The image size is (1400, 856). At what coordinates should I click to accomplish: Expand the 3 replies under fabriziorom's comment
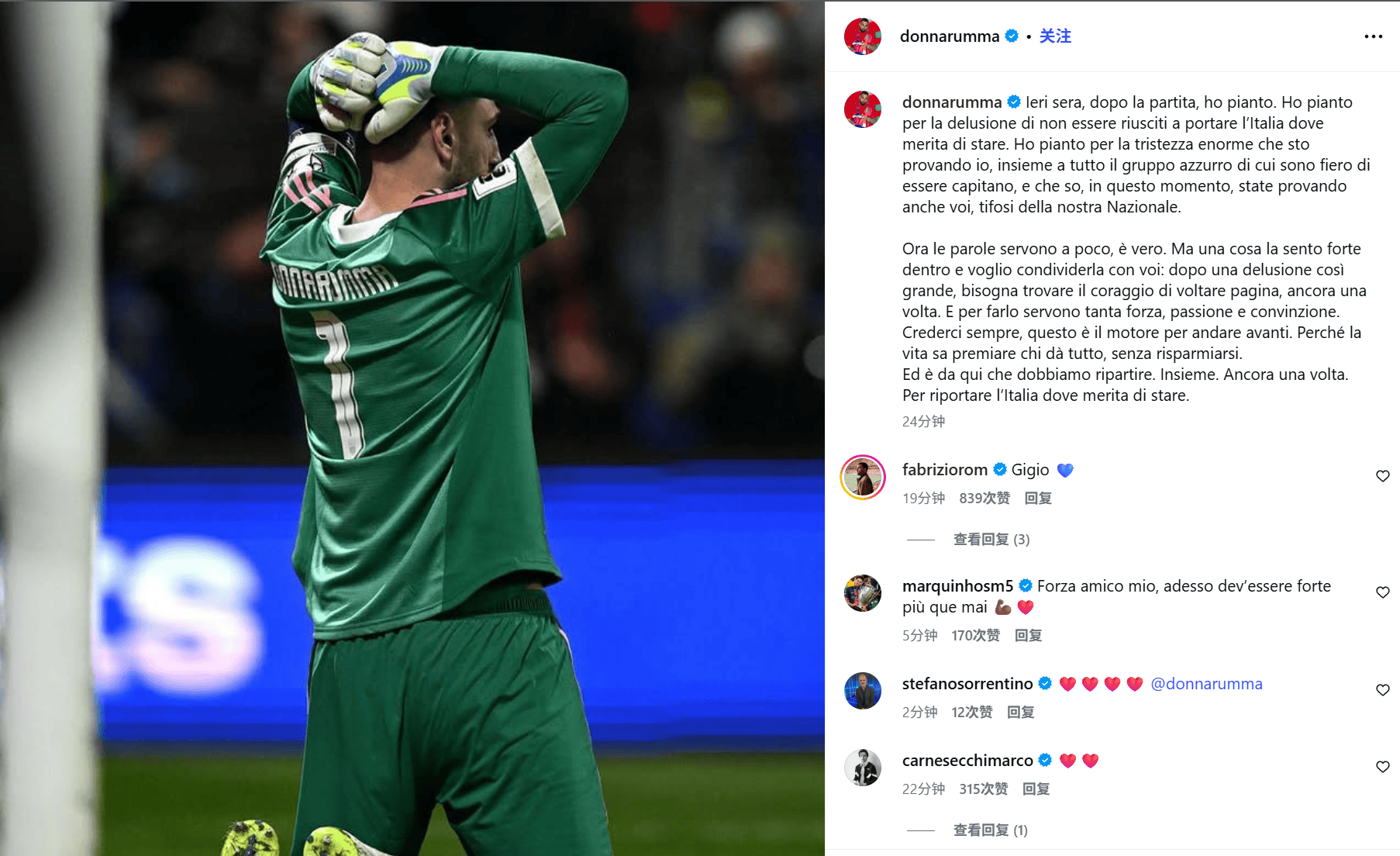point(991,540)
